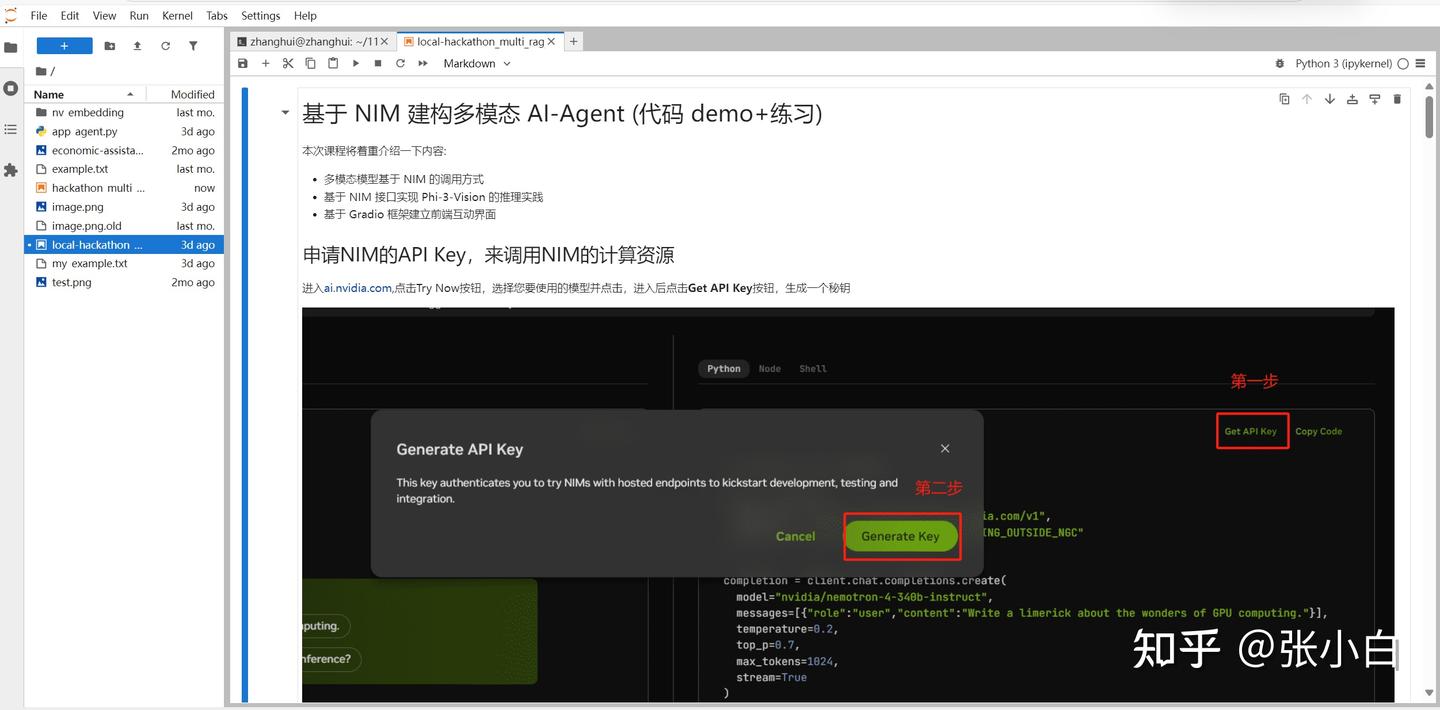Delete the selected cell with trash icon
The width and height of the screenshot is (1440, 710).
[1397, 99]
